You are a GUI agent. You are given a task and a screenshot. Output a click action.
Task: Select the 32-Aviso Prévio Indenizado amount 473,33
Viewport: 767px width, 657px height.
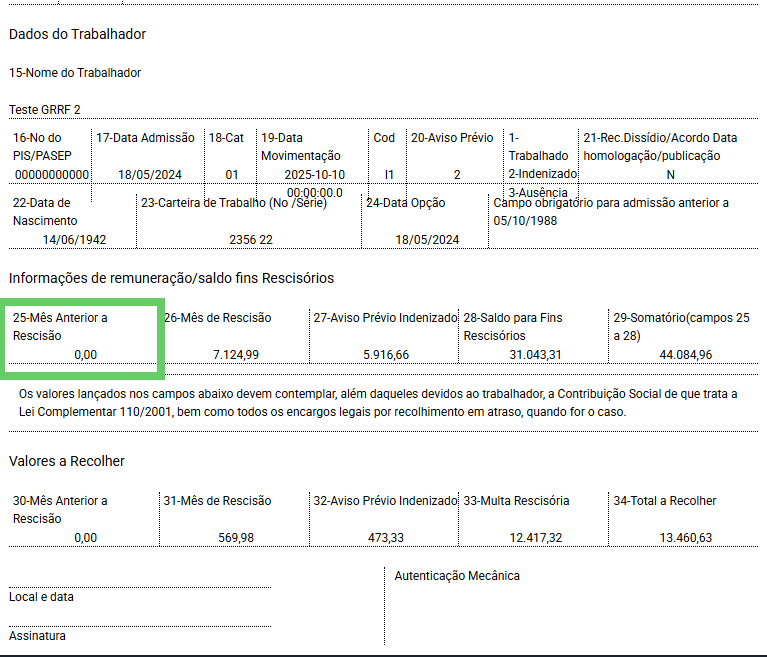(386, 538)
